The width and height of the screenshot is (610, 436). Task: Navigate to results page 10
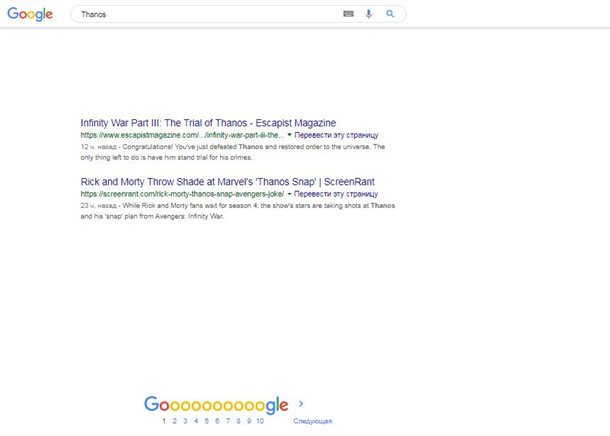pyautogui.click(x=260, y=422)
